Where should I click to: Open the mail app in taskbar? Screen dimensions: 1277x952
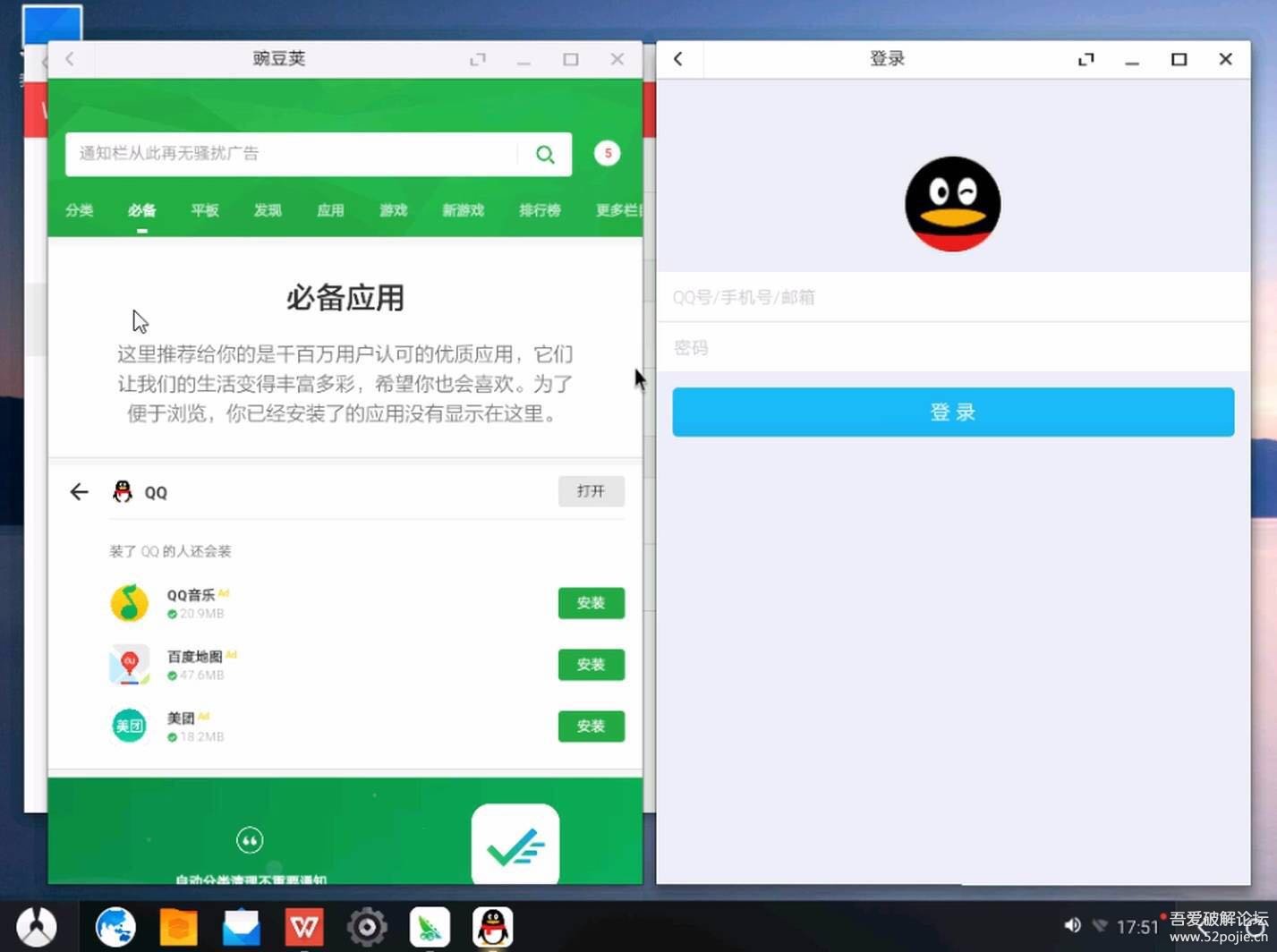pyautogui.click(x=242, y=927)
